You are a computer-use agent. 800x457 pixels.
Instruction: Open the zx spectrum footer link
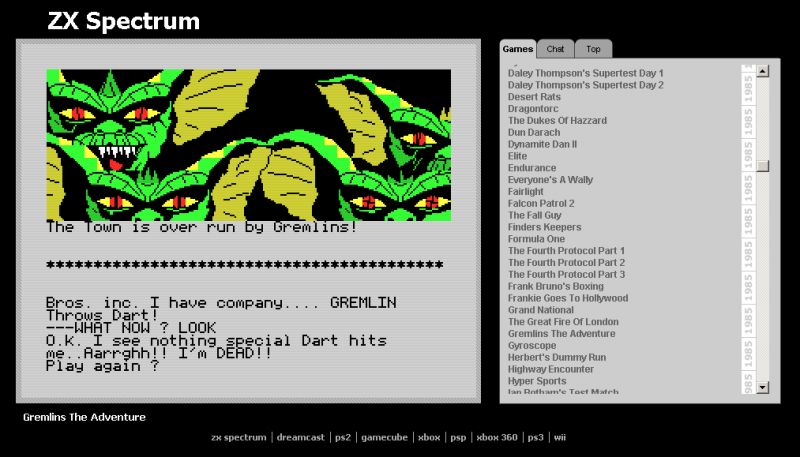[239, 437]
